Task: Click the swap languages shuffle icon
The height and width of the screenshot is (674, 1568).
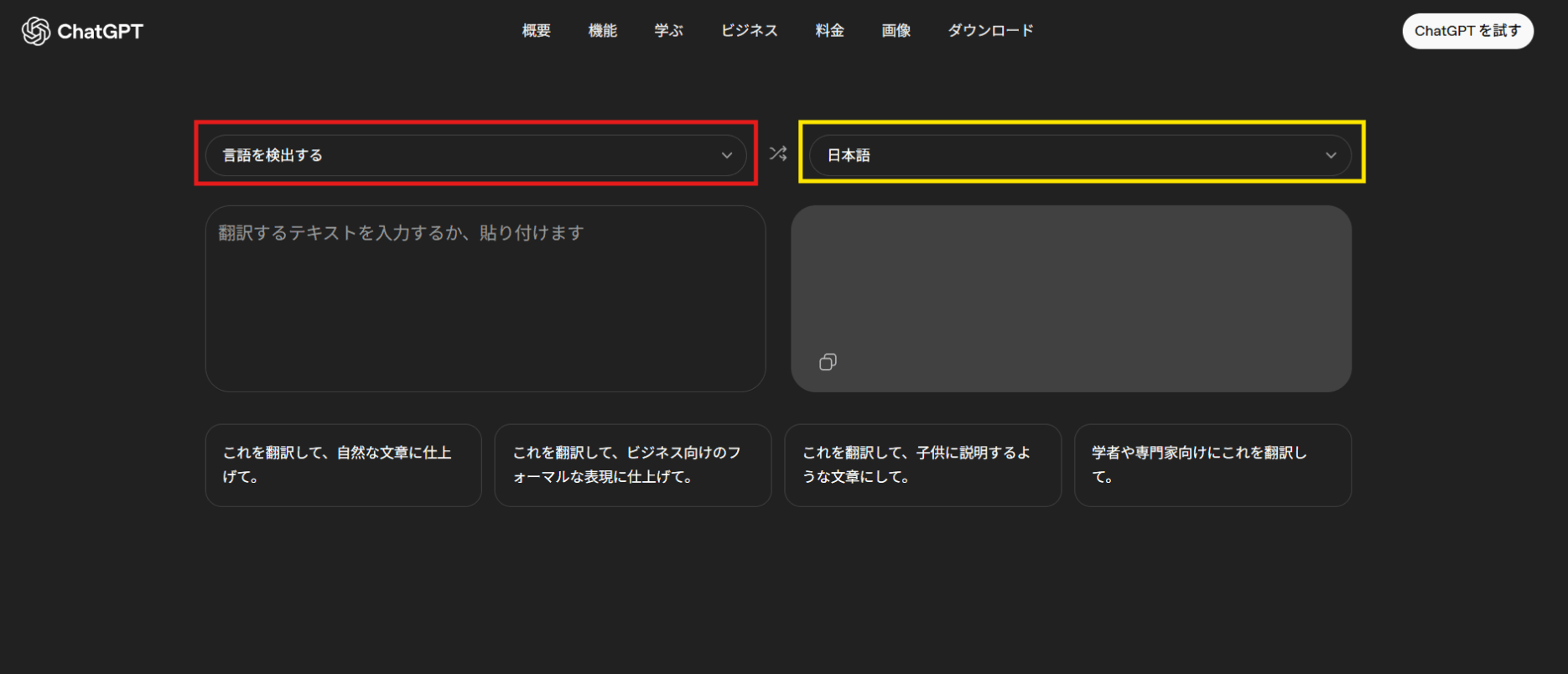Action: tap(778, 153)
